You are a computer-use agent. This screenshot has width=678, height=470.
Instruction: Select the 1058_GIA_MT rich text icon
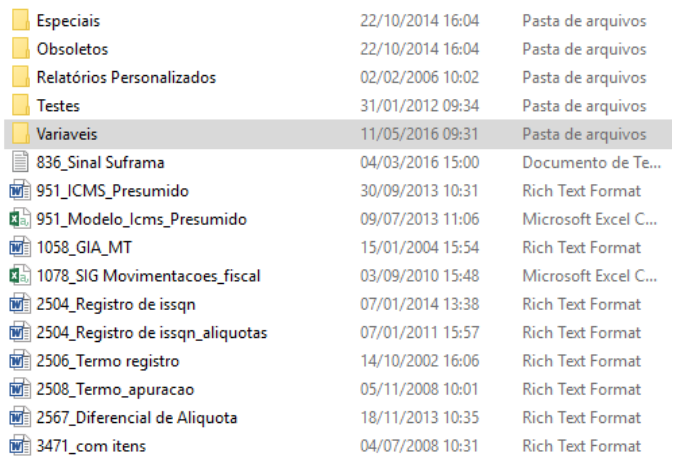click(x=20, y=247)
